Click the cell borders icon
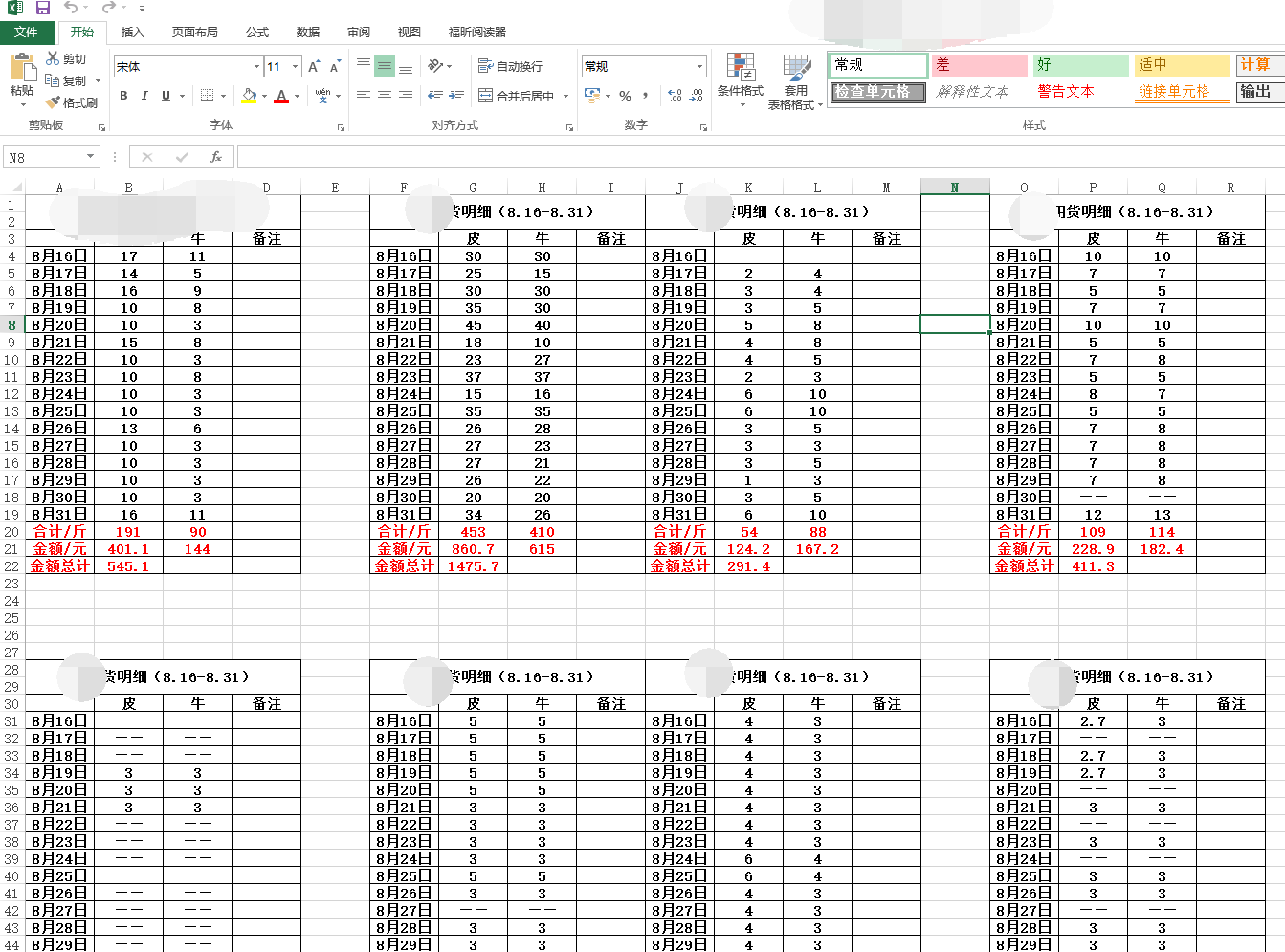Screen dimensions: 1285x952 pyautogui.click(x=207, y=96)
